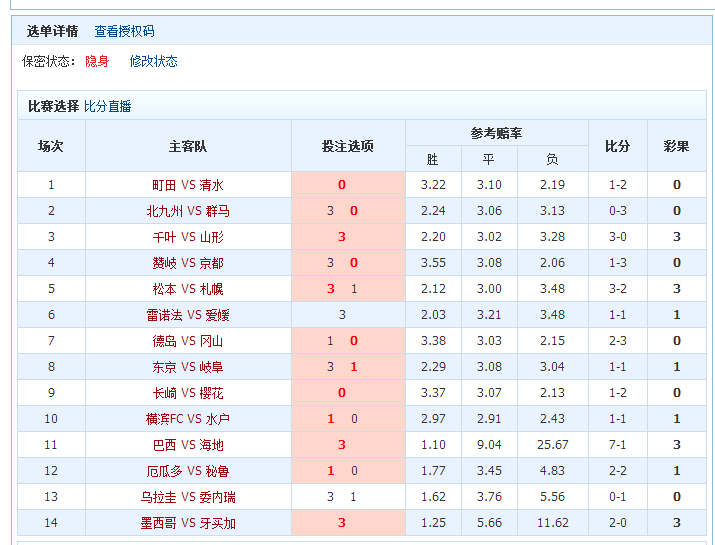This screenshot has height=545, width=715.
Task: Open the 查看授权码 link
Action: tap(124, 32)
